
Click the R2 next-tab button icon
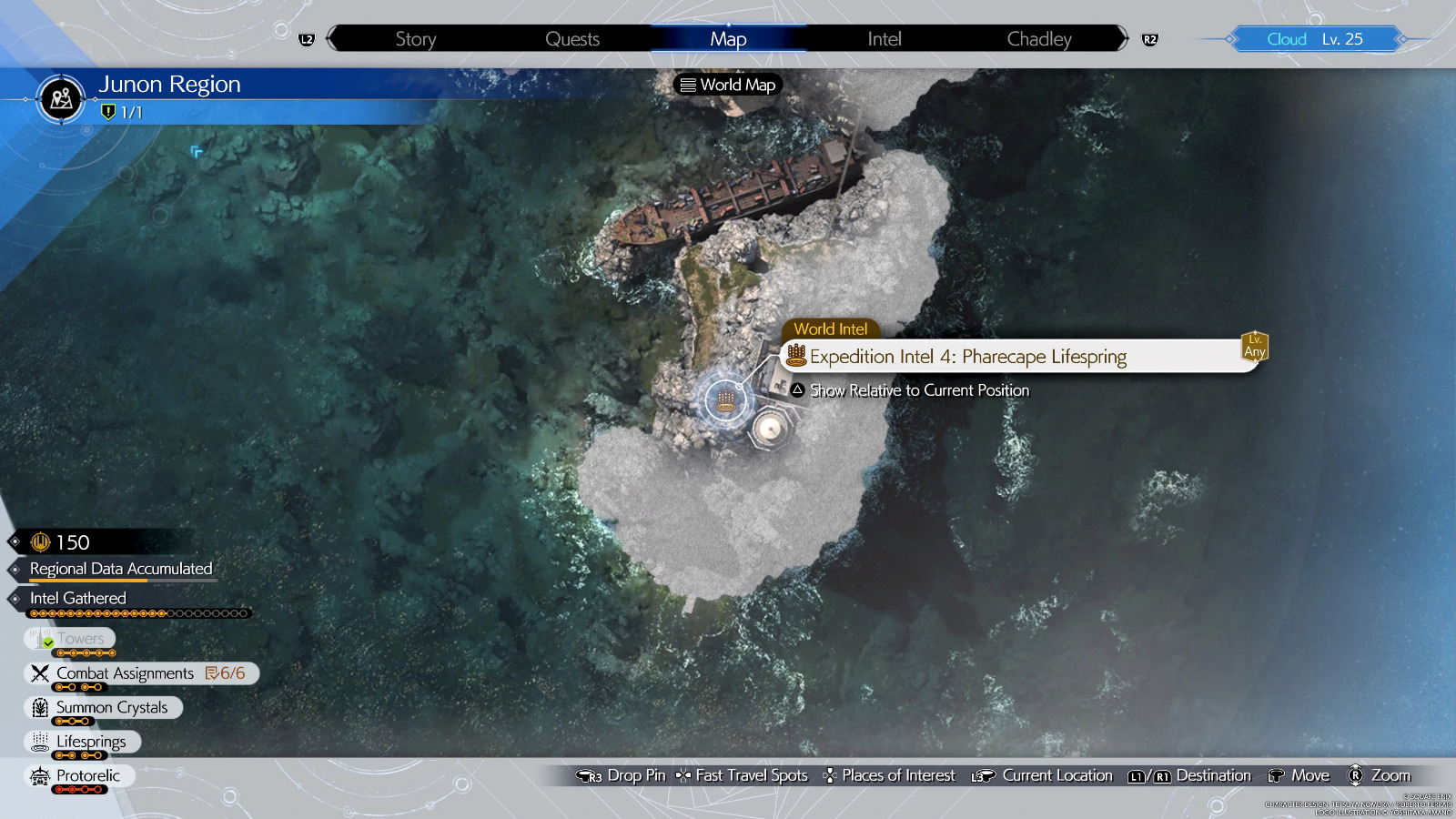pyautogui.click(x=1150, y=39)
